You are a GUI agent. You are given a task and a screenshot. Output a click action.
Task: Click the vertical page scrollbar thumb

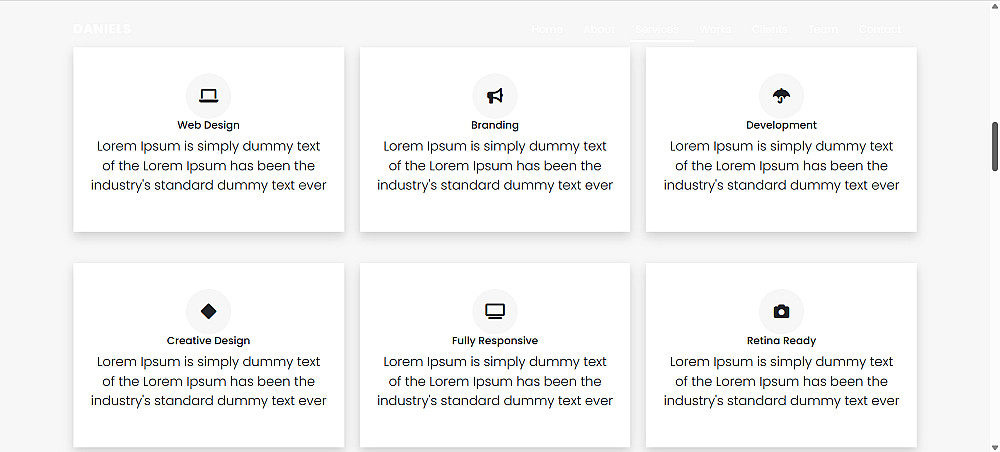tap(995, 146)
